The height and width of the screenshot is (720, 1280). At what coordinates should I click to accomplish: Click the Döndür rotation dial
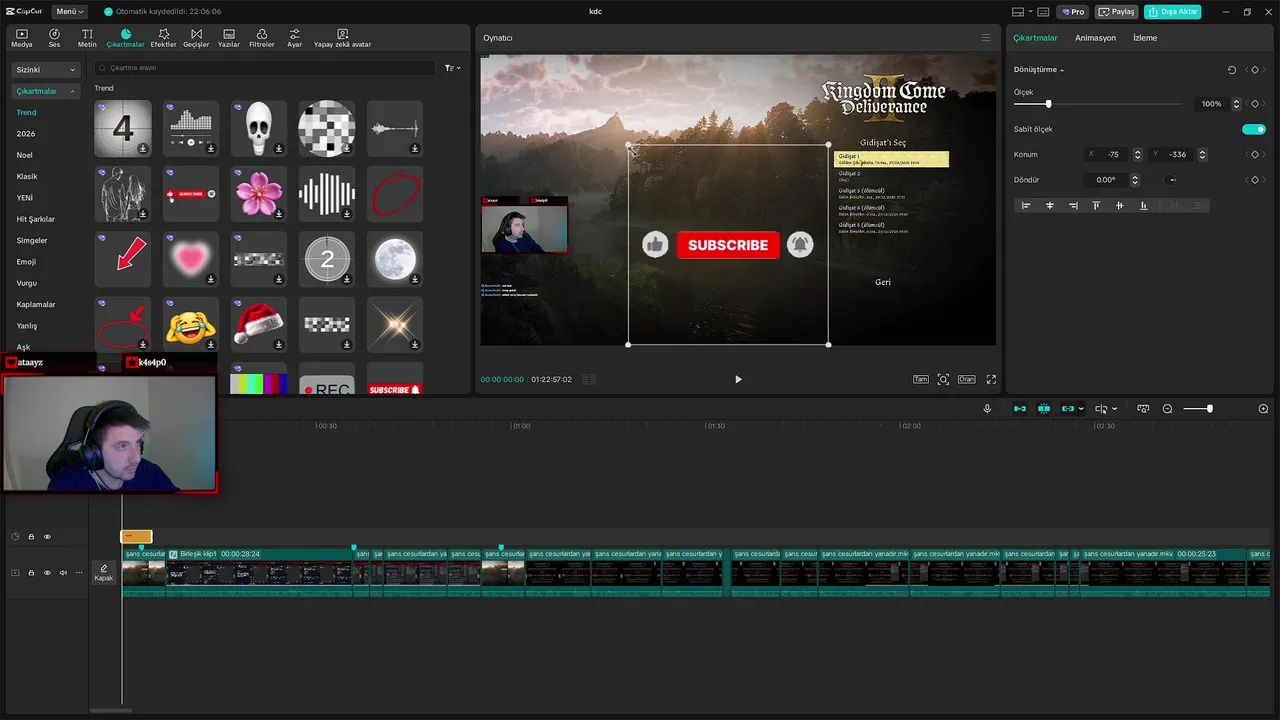pyautogui.click(x=1171, y=180)
